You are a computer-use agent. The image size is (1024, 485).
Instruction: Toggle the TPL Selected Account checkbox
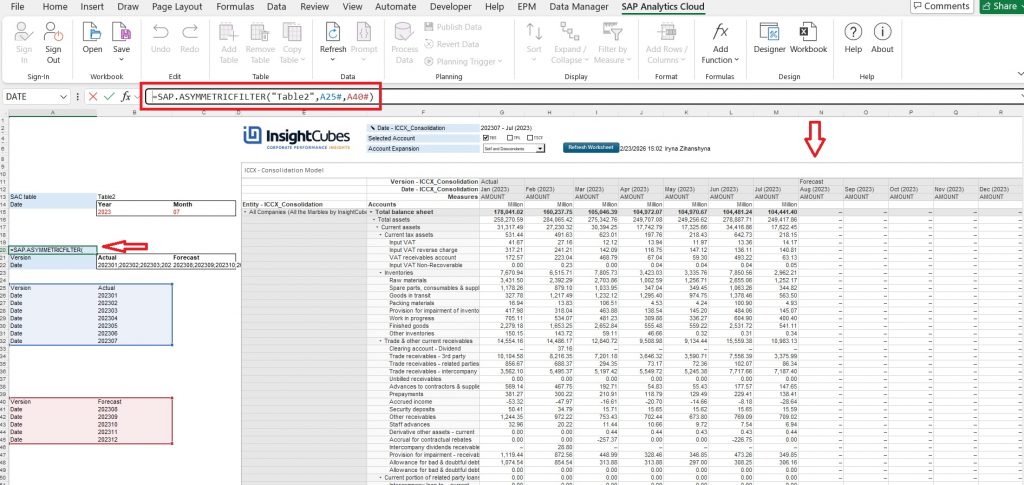click(x=509, y=138)
